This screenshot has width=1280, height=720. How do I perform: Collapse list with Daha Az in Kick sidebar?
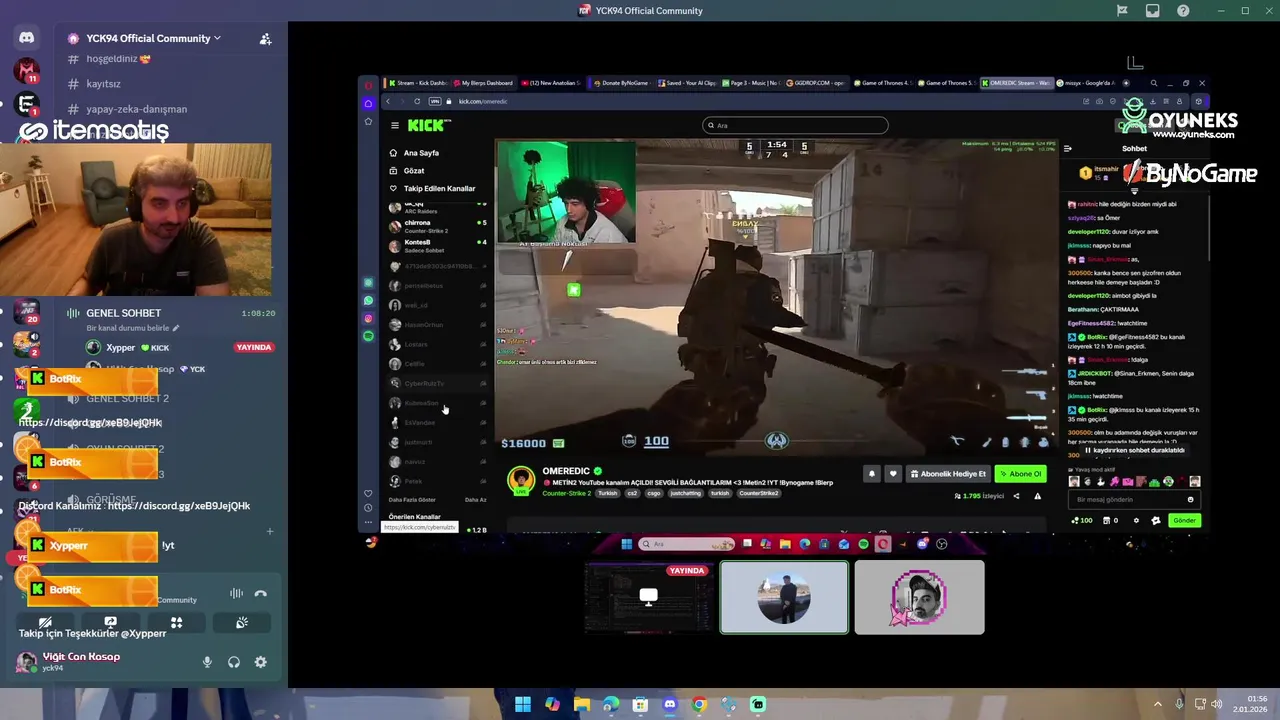tap(475, 500)
